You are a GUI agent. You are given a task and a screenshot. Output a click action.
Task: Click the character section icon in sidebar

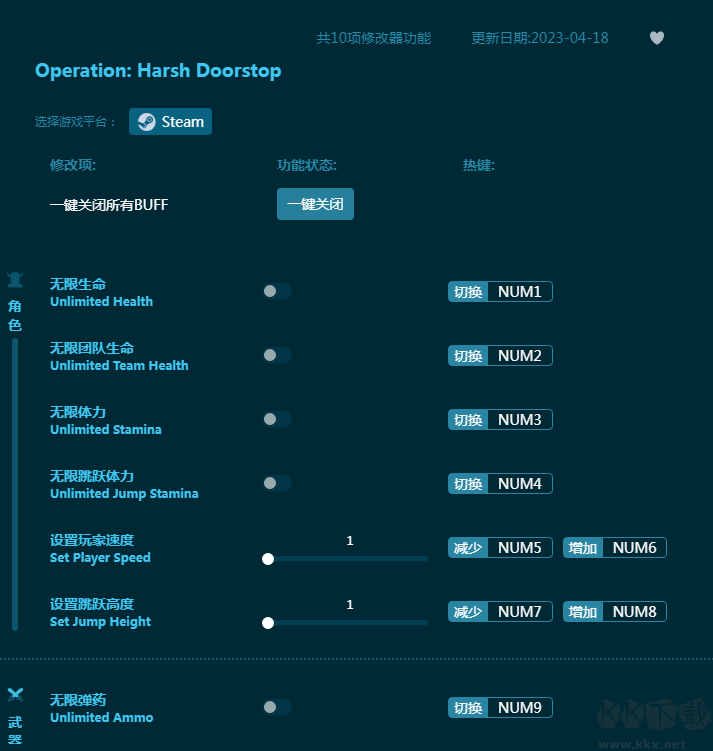pyautogui.click(x=15, y=280)
